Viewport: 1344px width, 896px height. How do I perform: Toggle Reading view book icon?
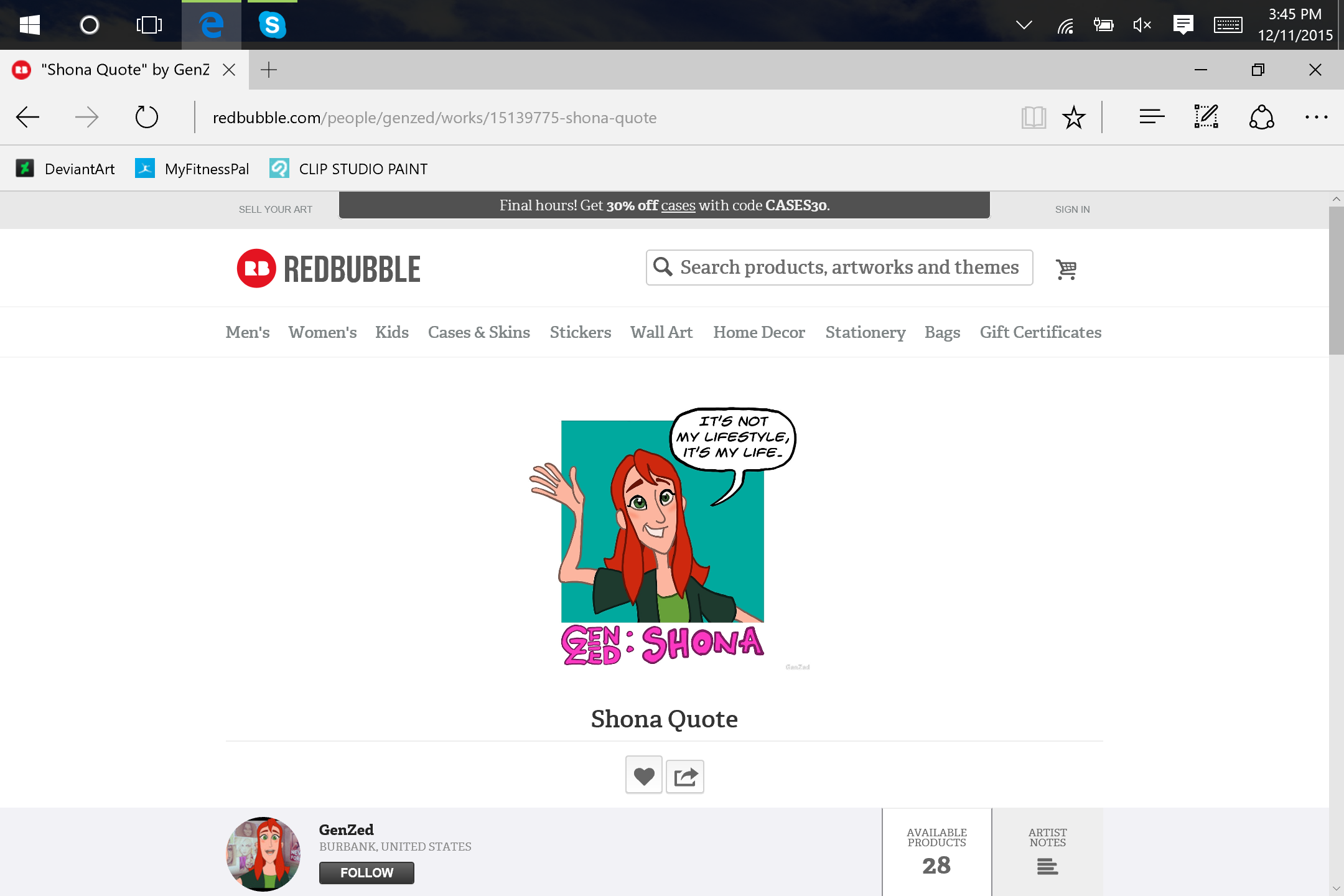click(x=1034, y=117)
